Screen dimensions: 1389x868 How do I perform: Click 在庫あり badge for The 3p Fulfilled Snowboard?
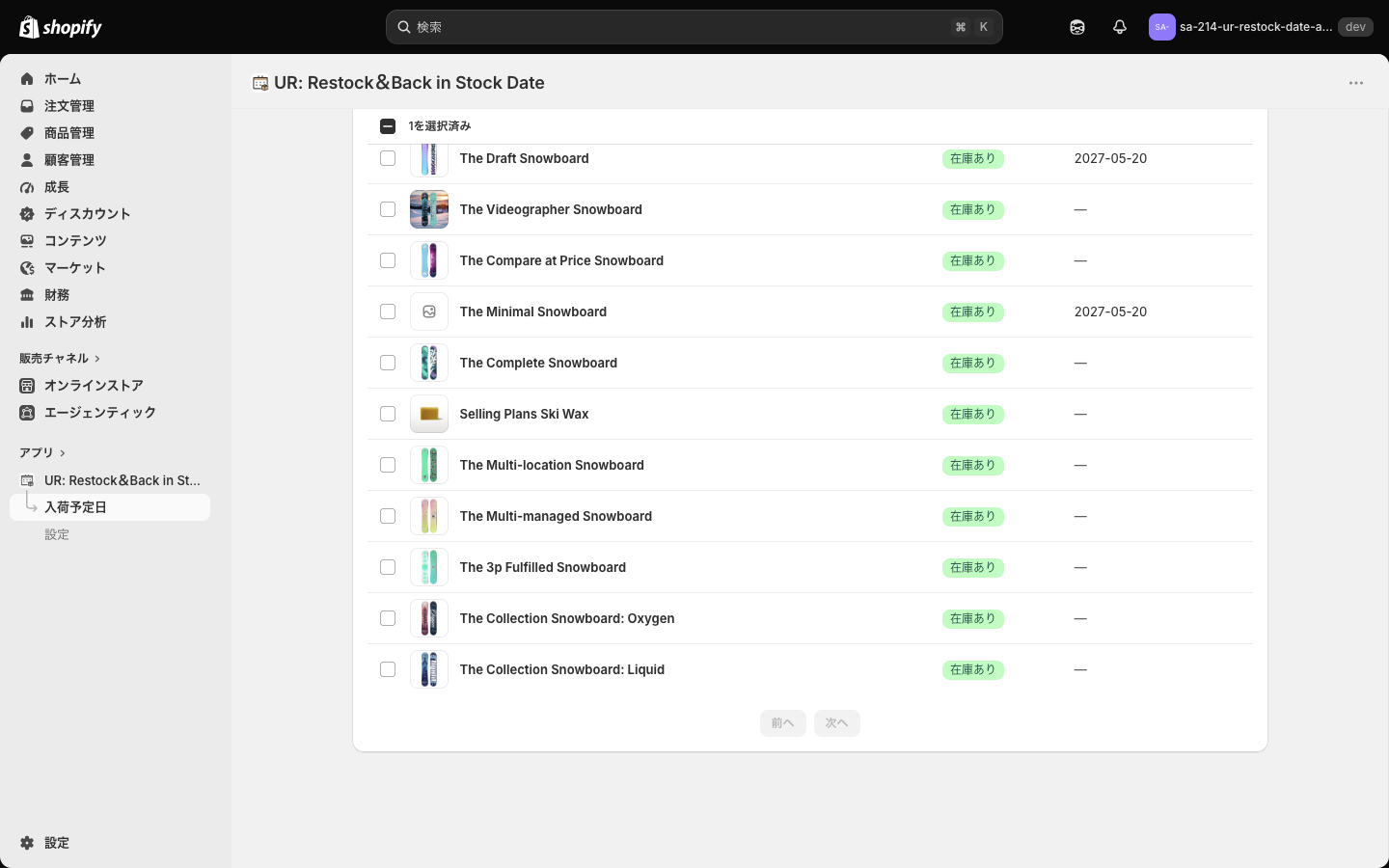(973, 567)
